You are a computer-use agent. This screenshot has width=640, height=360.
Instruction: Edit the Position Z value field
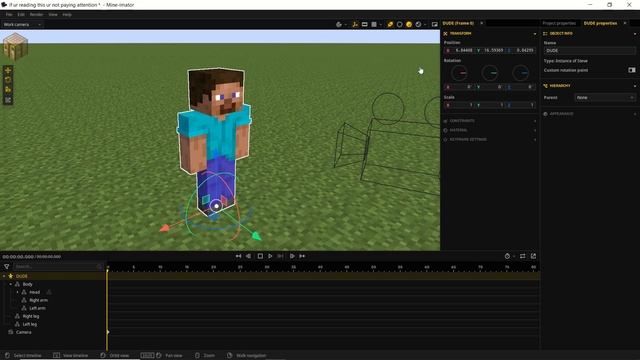[x=520, y=50]
